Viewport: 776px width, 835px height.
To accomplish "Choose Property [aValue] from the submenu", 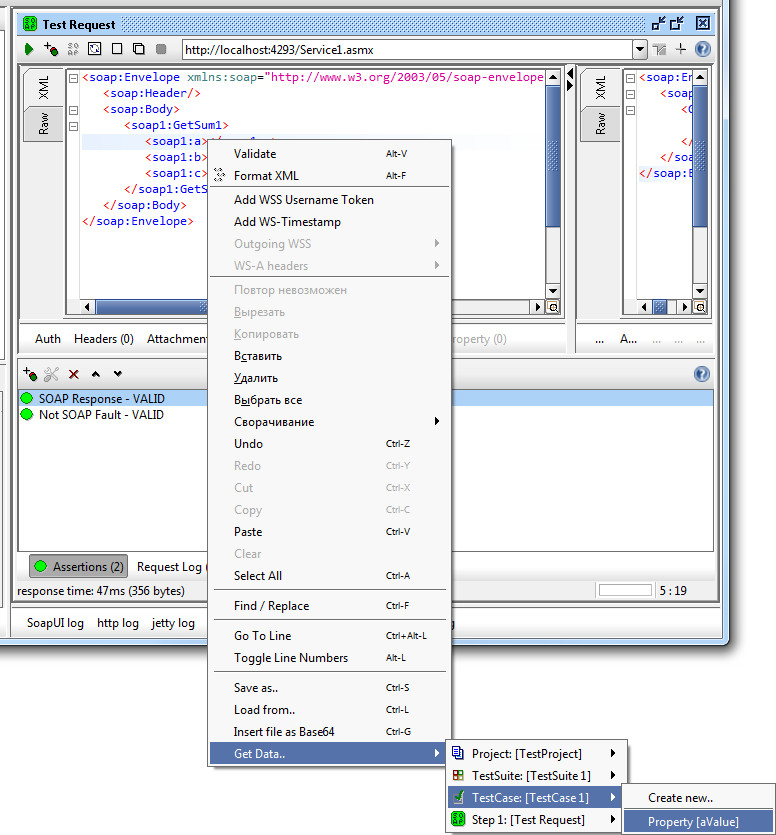I will pos(698,822).
